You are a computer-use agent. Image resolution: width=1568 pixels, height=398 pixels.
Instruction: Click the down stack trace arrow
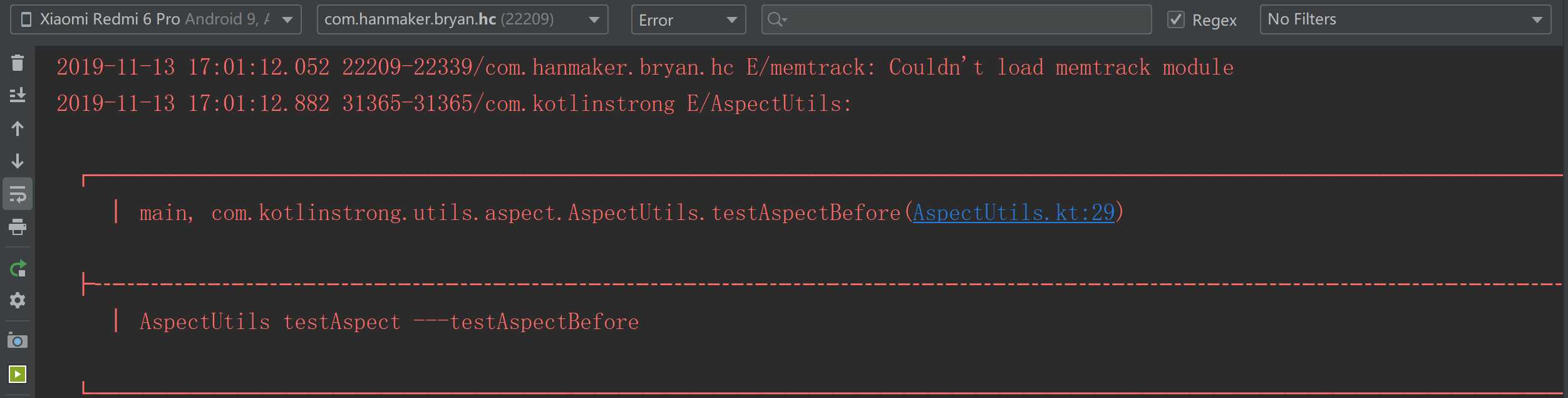(x=18, y=161)
